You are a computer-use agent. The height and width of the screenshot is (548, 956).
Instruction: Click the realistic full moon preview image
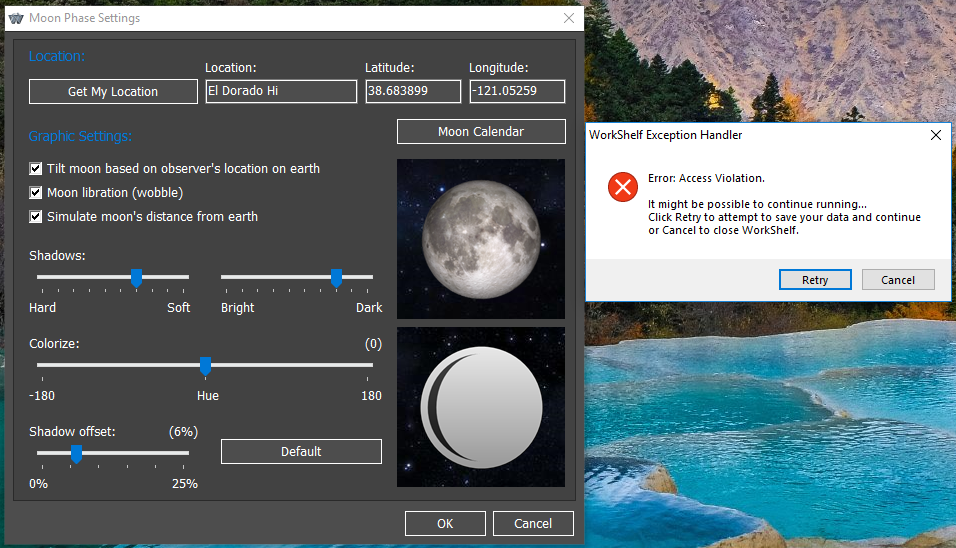click(481, 238)
